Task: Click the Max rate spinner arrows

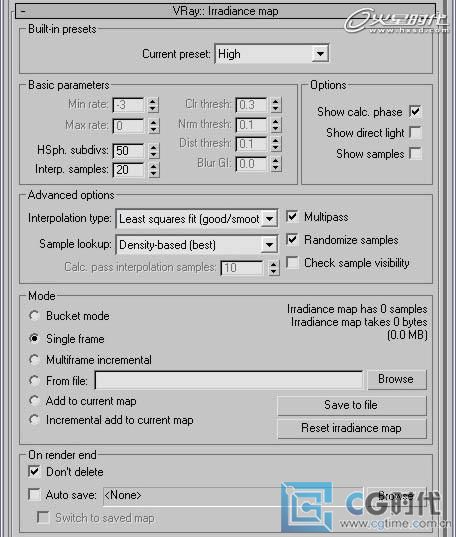Action: click(153, 126)
